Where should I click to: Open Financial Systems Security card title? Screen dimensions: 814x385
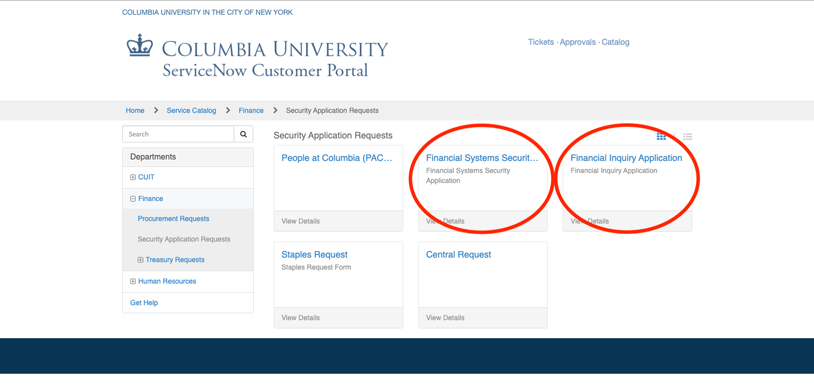(x=482, y=158)
